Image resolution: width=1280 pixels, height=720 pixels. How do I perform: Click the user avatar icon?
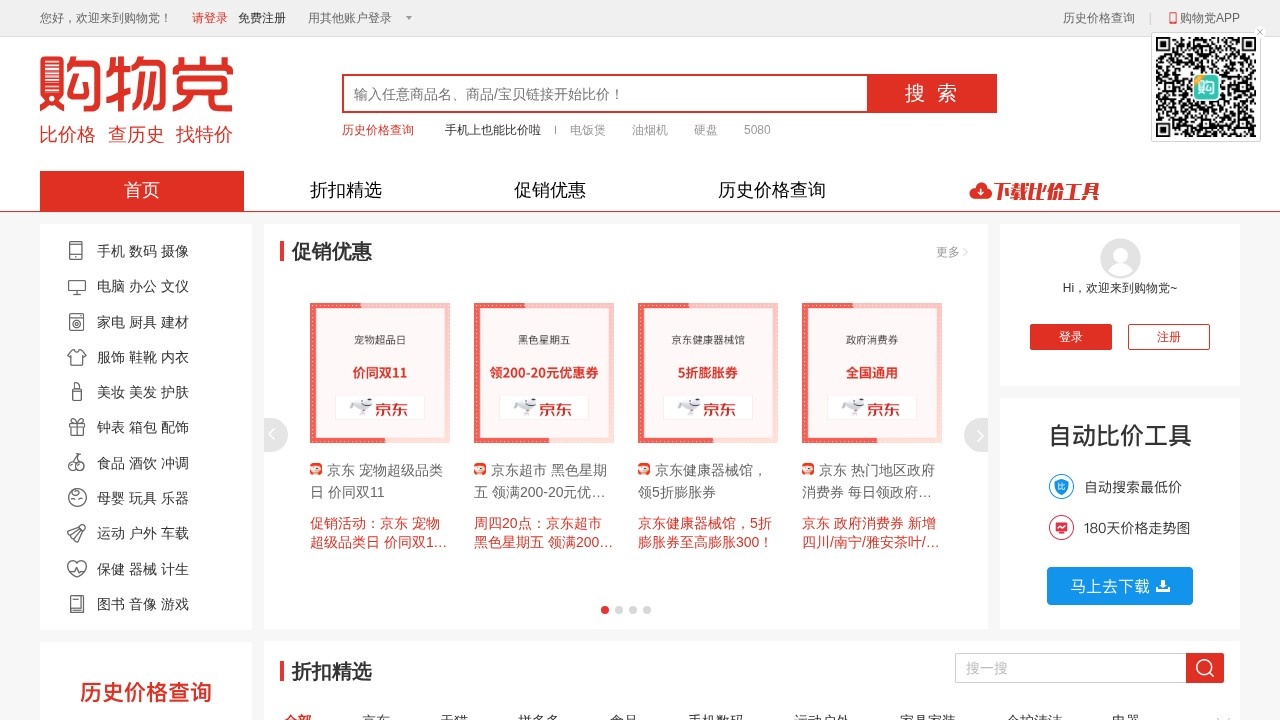coord(1120,259)
